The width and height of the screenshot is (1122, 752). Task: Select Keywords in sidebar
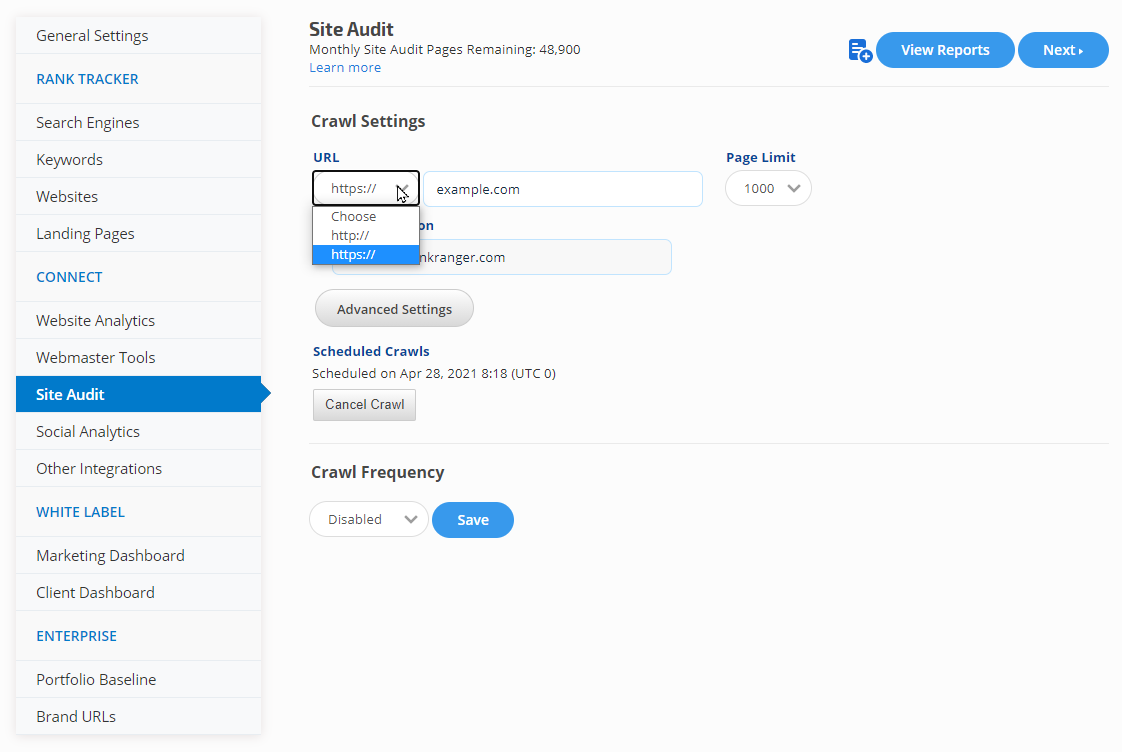(70, 159)
